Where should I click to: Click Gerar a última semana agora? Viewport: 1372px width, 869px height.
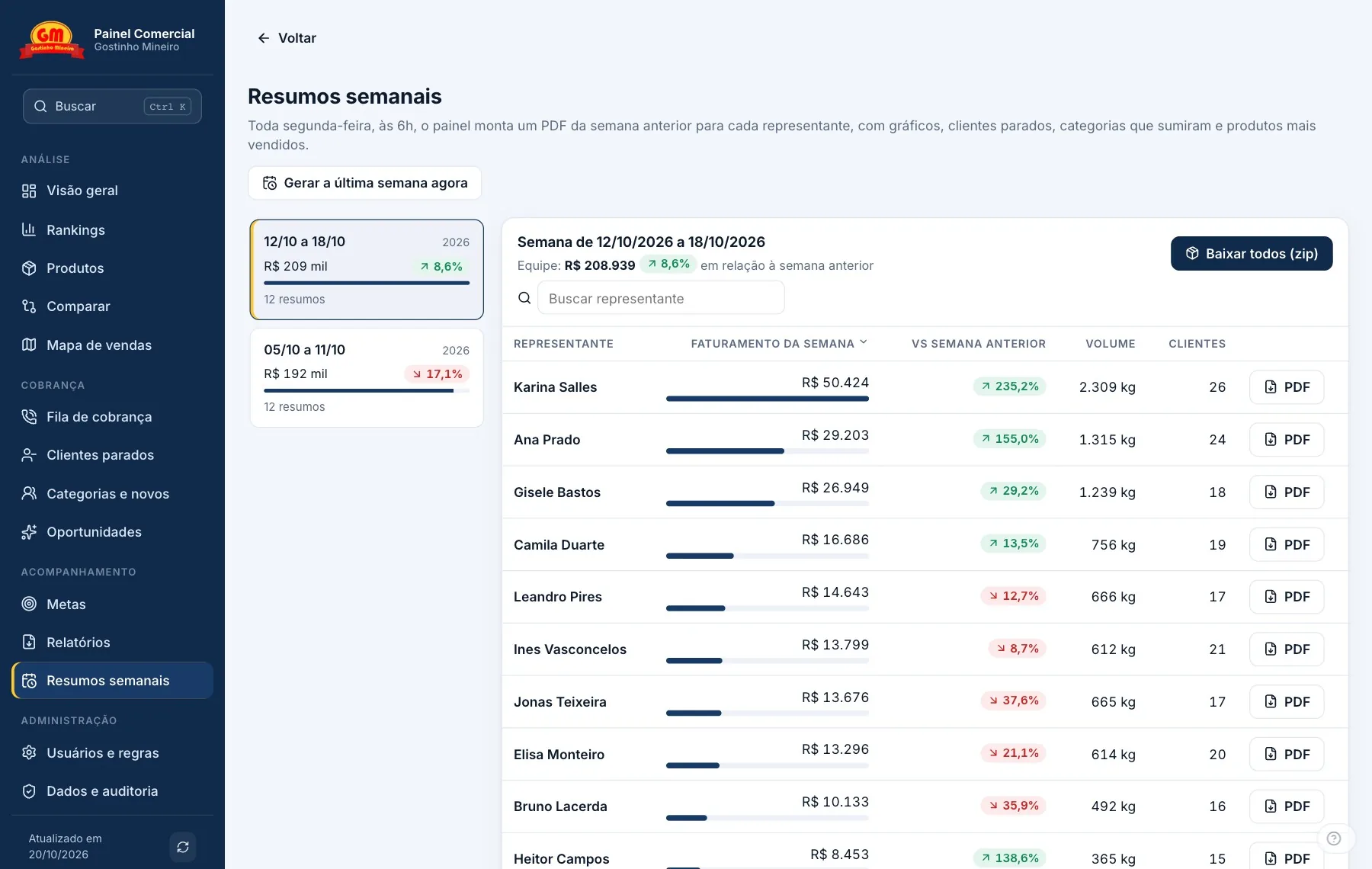(364, 183)
